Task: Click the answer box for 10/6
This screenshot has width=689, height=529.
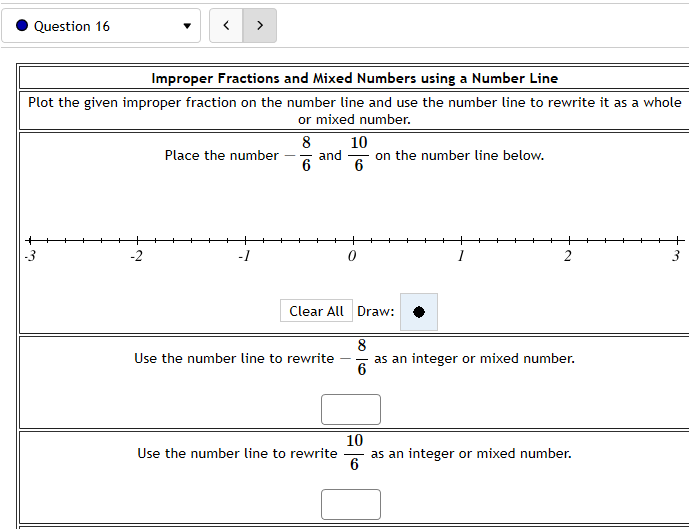Action: [x=351, y=504]
